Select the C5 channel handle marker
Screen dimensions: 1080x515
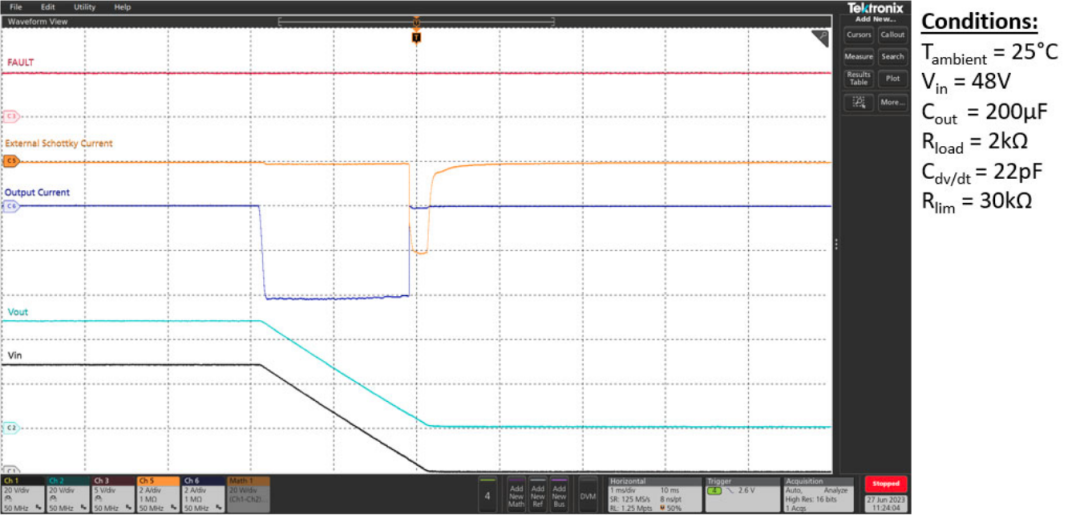pos(11,160)
